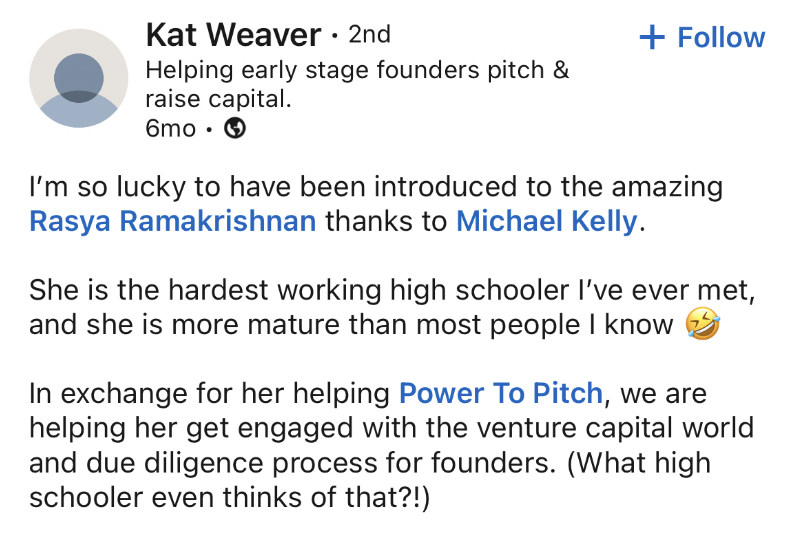The image size is (794, 534).
Task: Click the 'In exchange for her helping' text
Action: point(210,393)
